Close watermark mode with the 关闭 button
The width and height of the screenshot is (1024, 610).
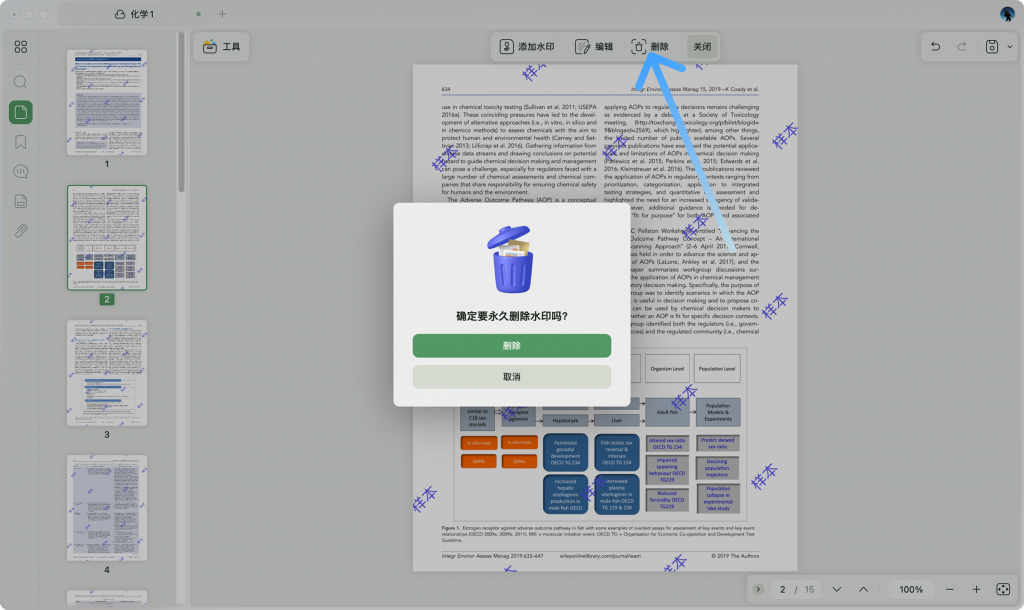coord(702,46)
